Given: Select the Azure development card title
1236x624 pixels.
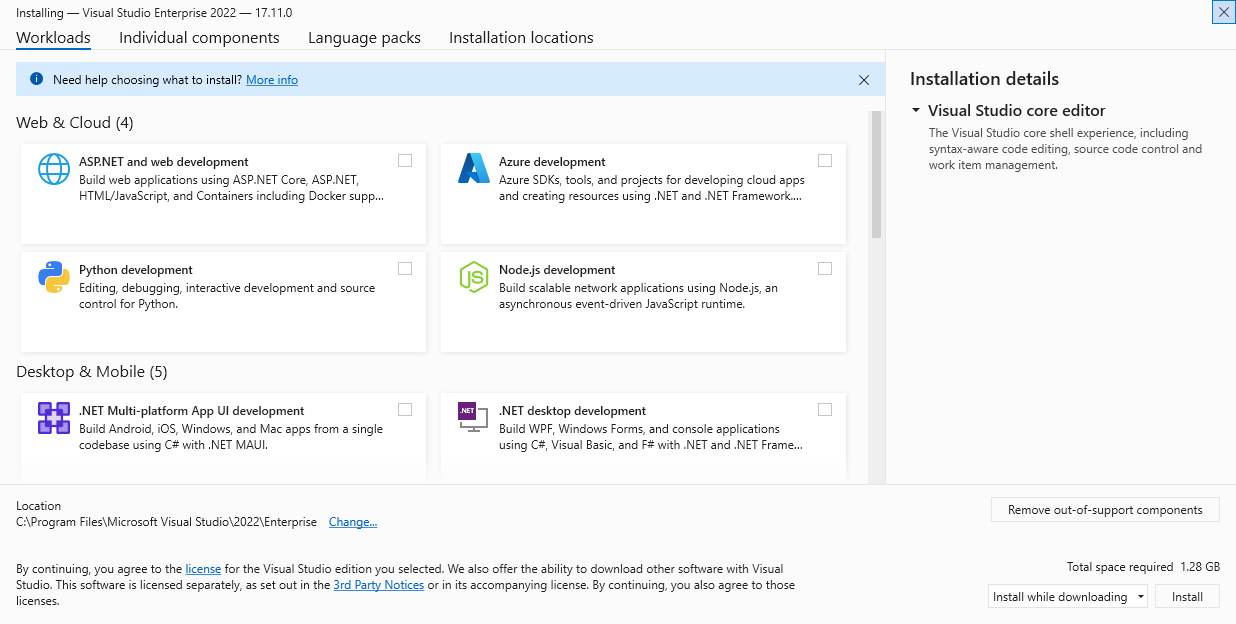Looking at the screenshot, I should click(x=552, y=162).
